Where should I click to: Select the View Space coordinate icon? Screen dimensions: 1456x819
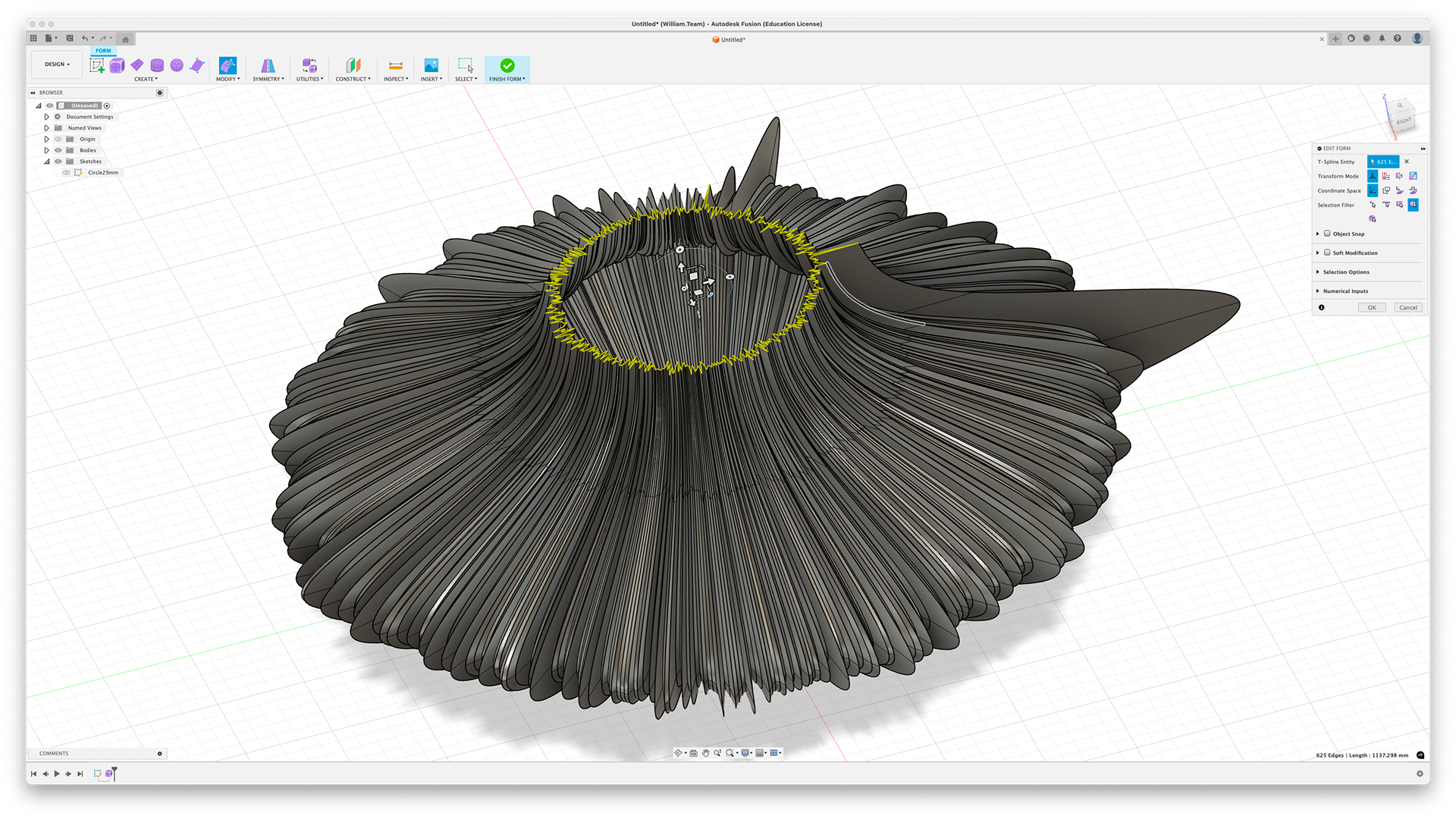point(1386,190)
